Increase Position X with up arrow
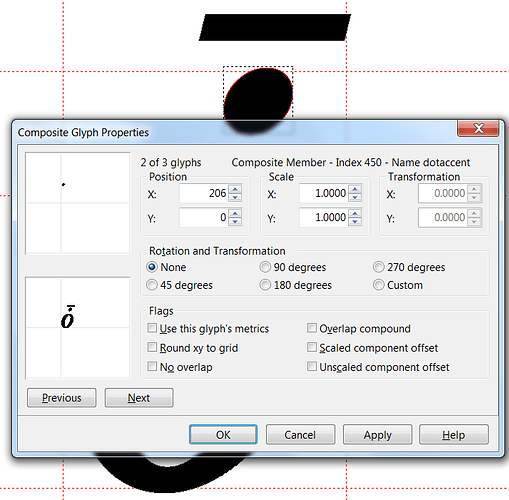Screen dimensions: 509x500 tap(235, 189)
